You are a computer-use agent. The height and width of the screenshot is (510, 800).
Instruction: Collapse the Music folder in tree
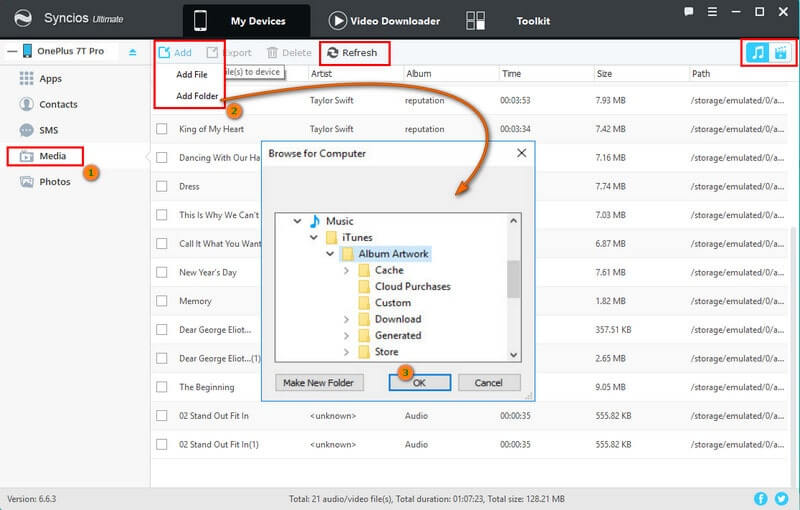297,221
